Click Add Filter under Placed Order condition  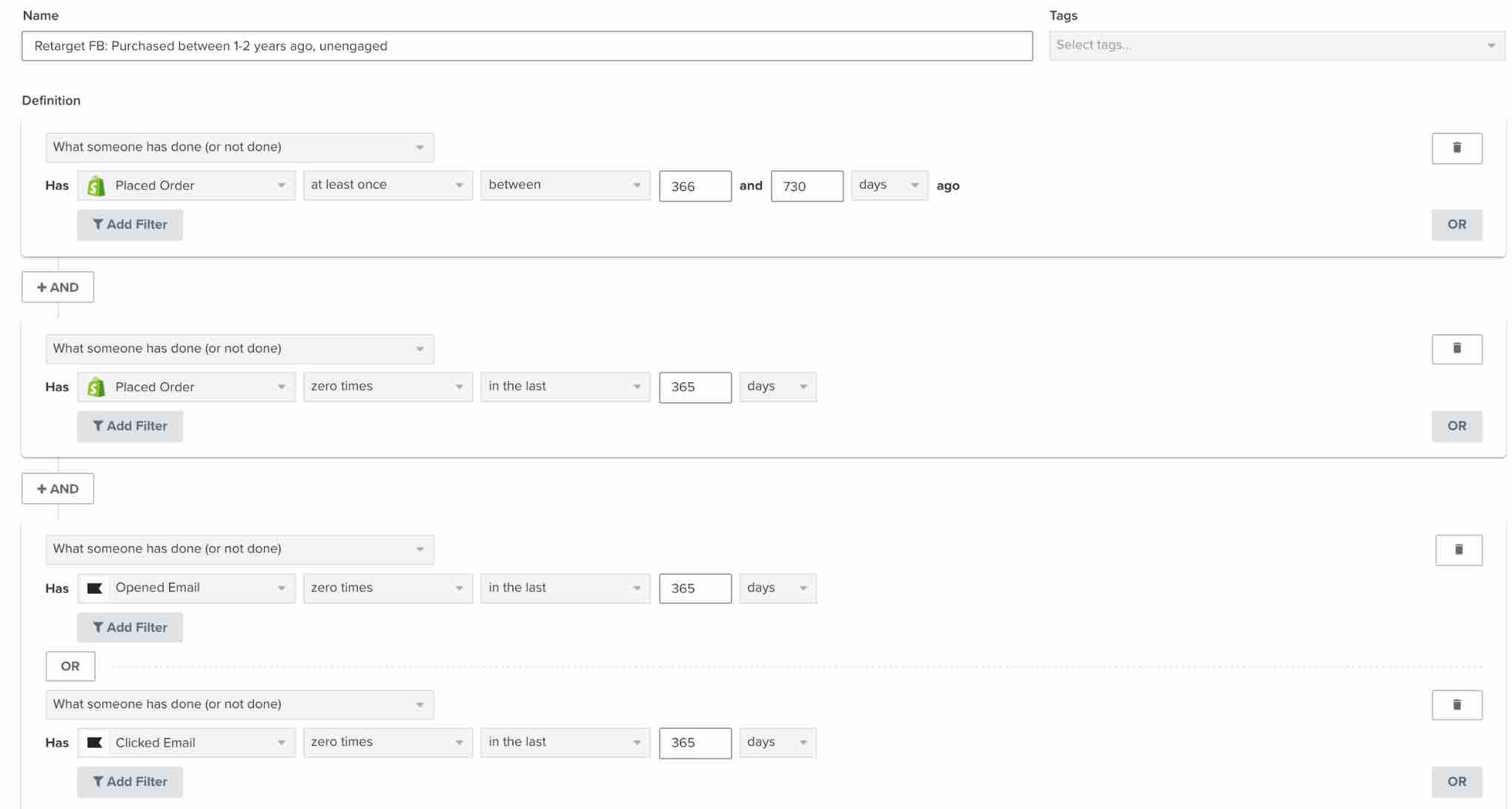(130, 224)
